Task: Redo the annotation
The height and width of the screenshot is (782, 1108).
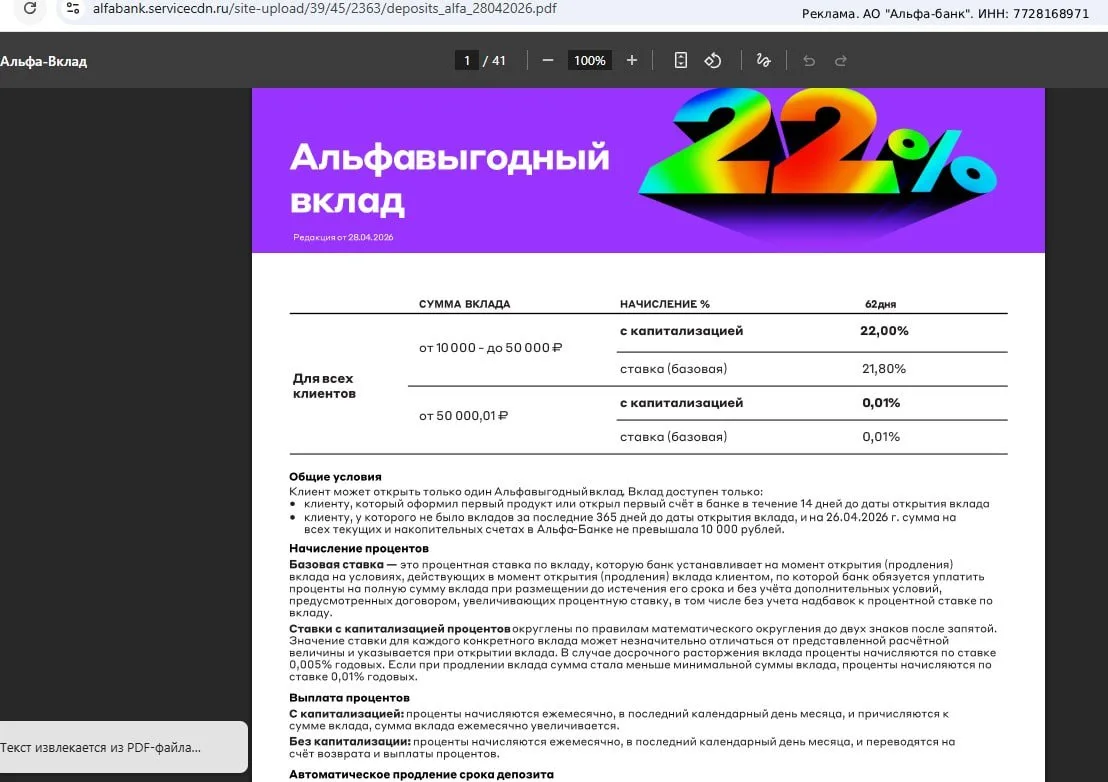Action: [x=841, y=61]
